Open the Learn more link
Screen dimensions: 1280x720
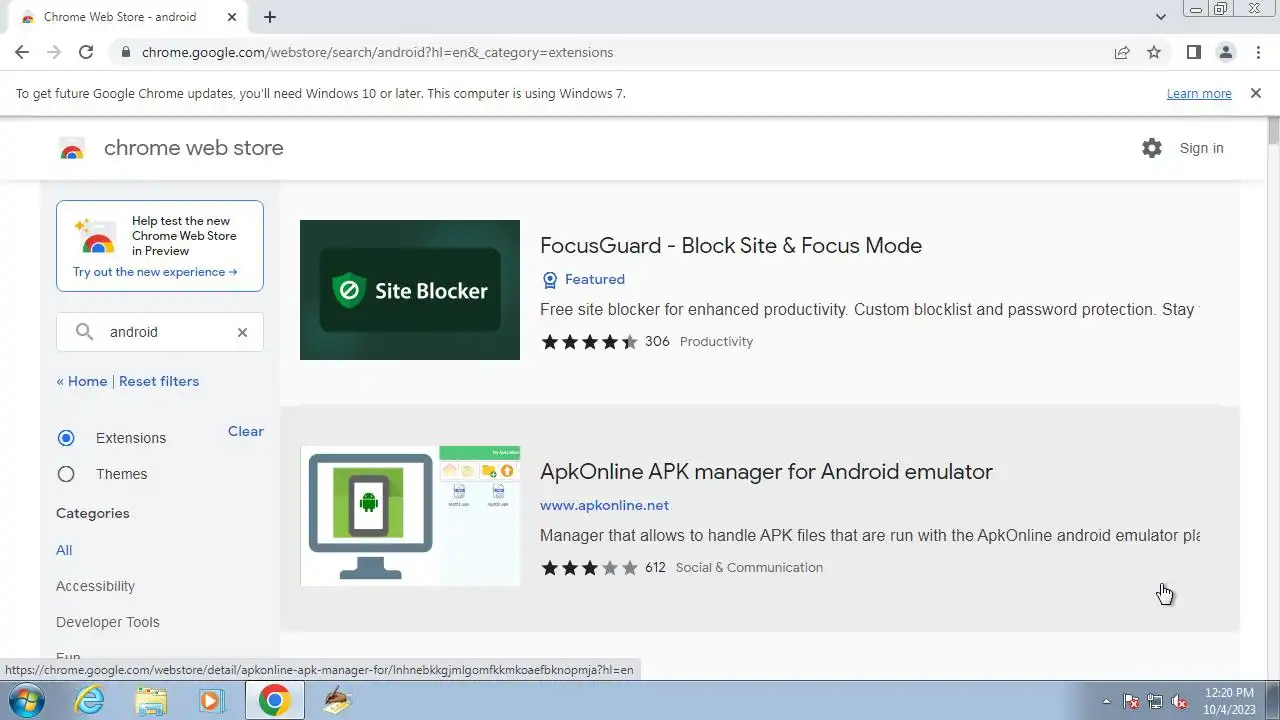pos(1199,93)
